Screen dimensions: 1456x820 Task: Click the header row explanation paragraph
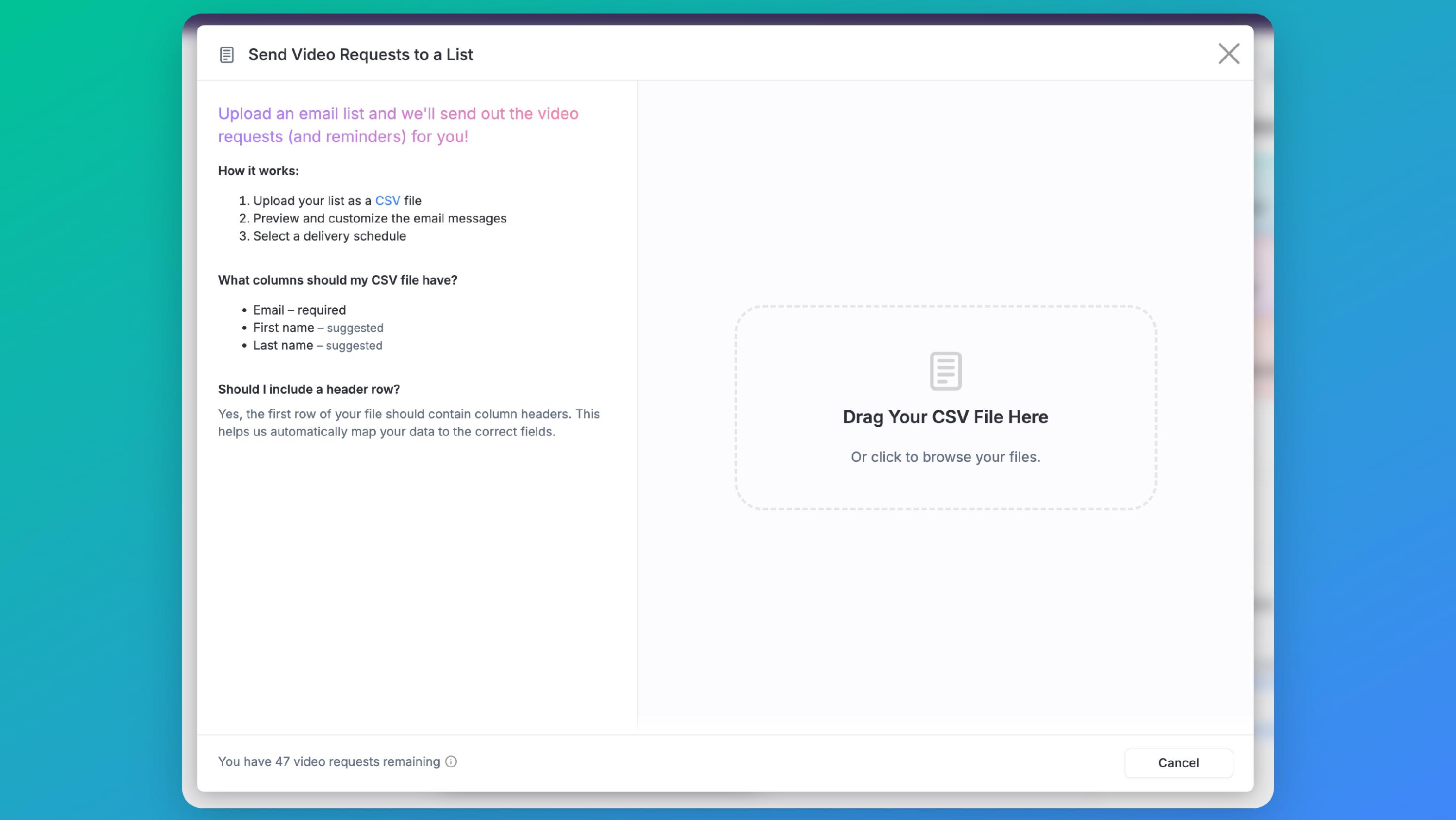[408, 422]
